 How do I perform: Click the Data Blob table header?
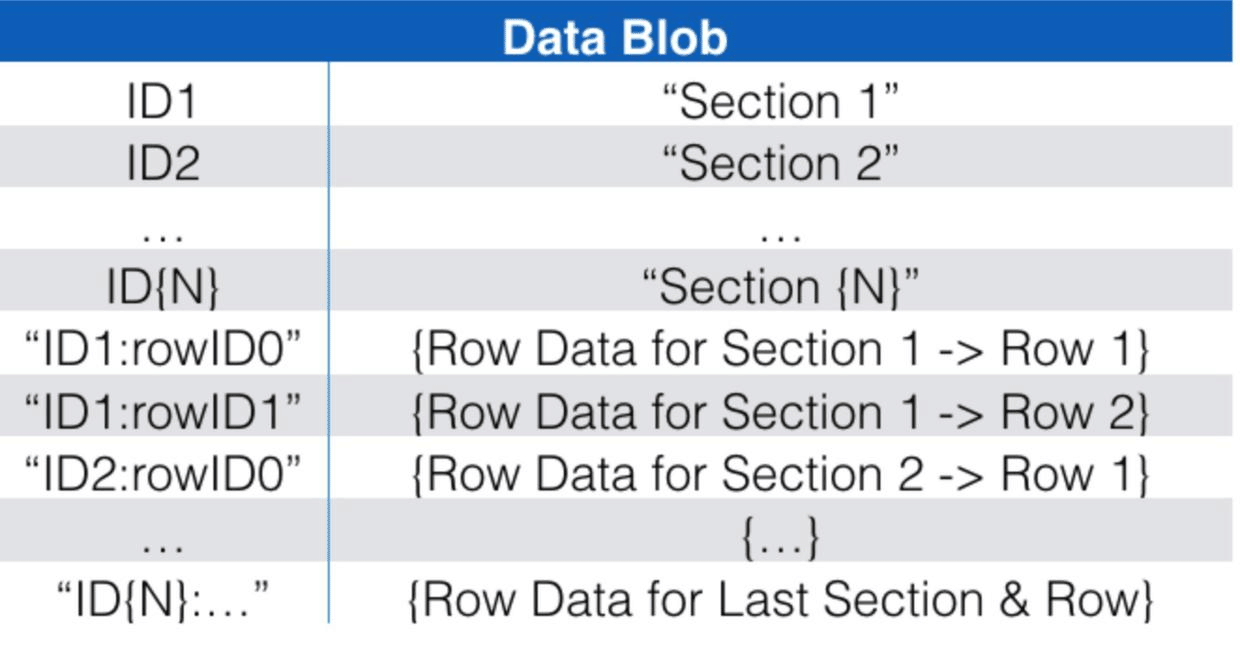[x=615, y=37]
